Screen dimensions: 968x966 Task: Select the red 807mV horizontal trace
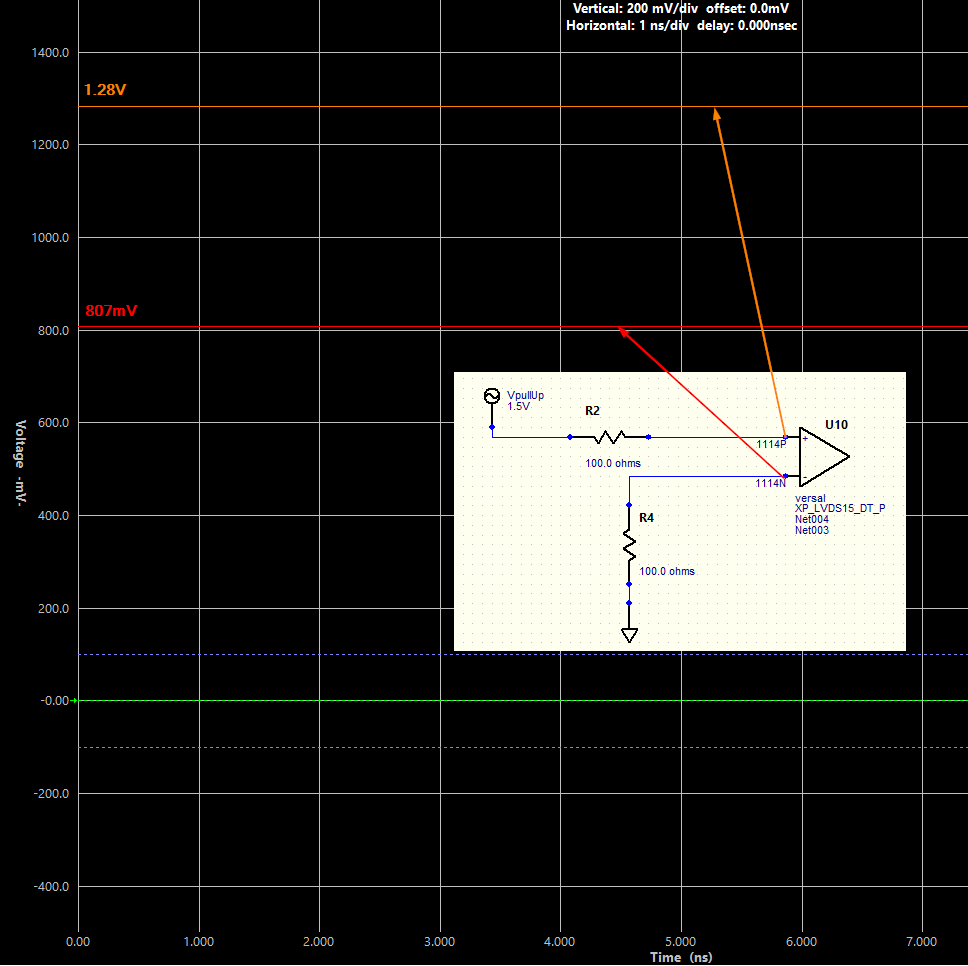click(300, 325)
